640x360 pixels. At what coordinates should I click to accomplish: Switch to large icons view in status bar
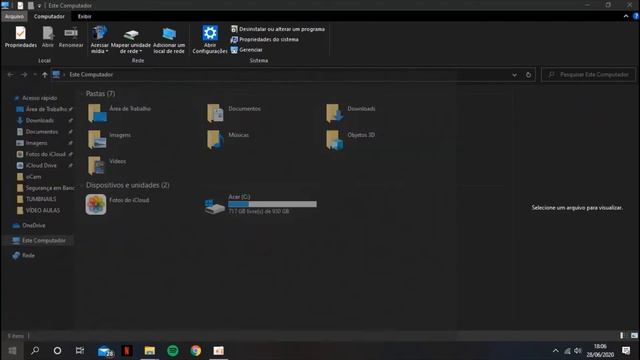coord(634,336)
